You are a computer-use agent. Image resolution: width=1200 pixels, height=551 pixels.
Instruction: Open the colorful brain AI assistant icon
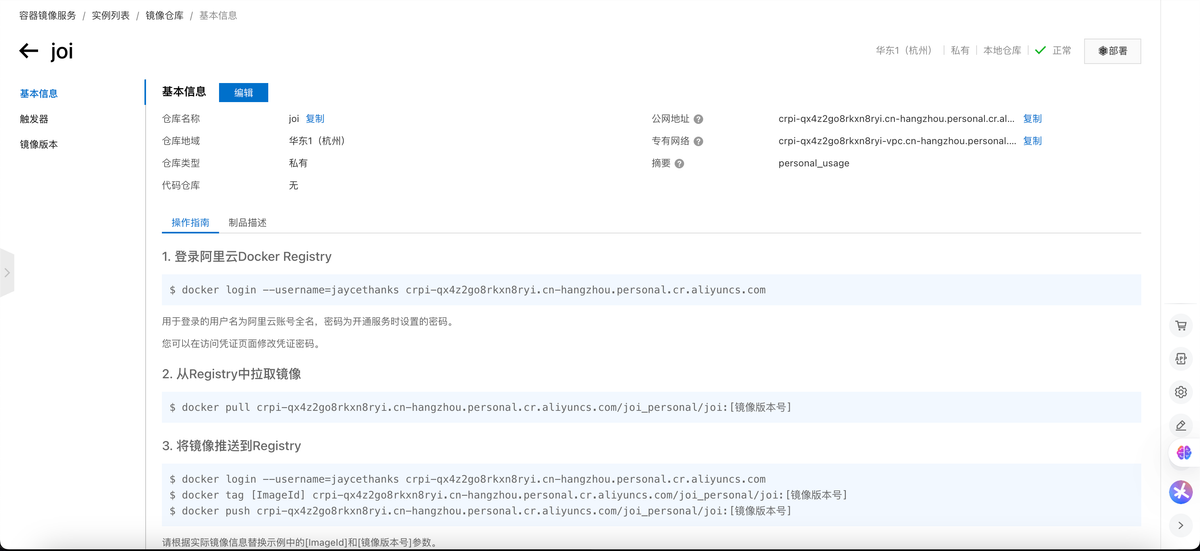[x=1184, y=453]
